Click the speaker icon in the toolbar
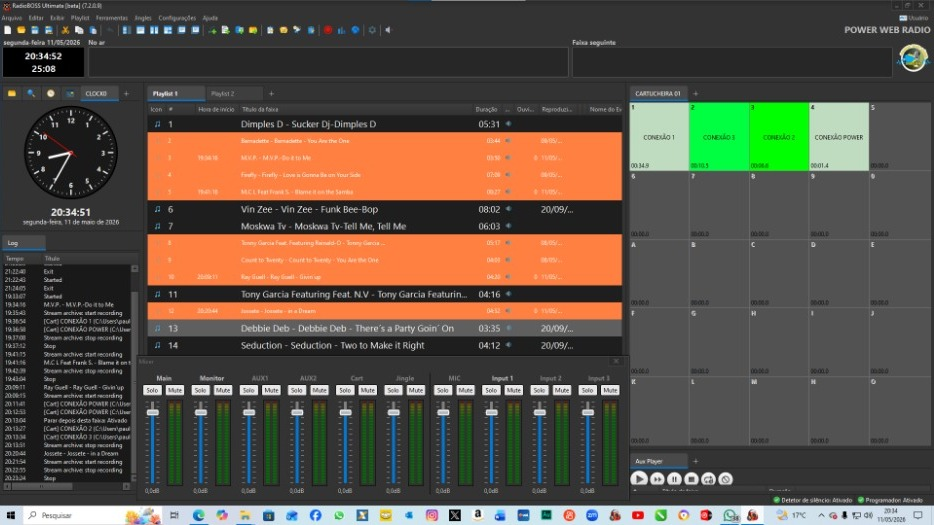Screen dimensions: 934x525 [x=388, y=30]
